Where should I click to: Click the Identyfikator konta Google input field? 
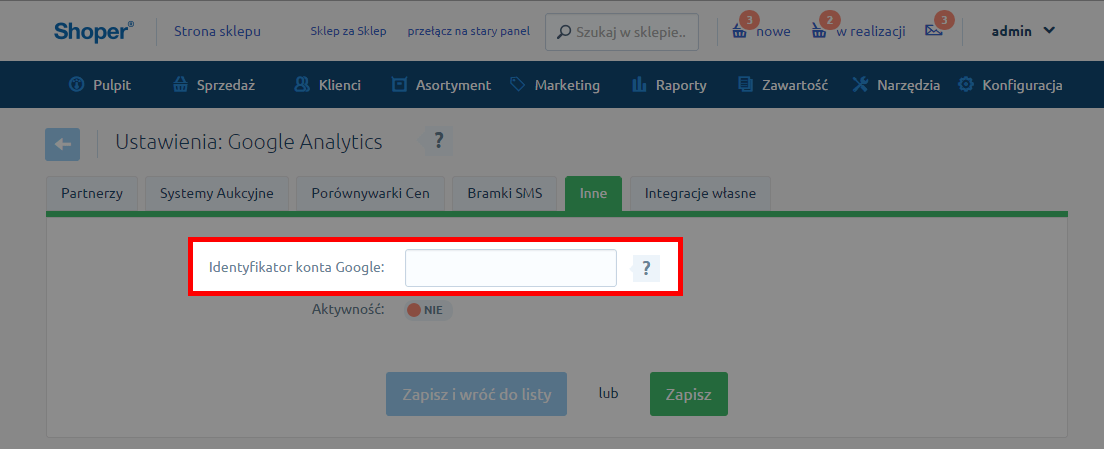pos(510,268)
